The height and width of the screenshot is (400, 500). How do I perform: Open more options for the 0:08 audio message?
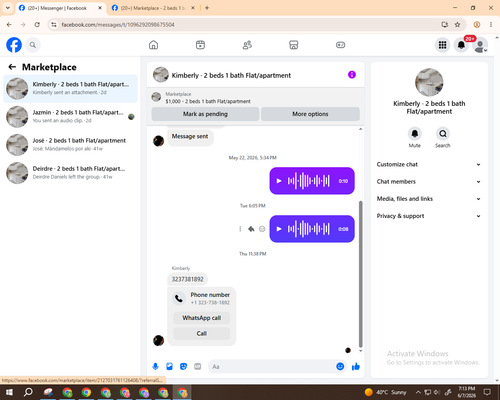[240, 229]
